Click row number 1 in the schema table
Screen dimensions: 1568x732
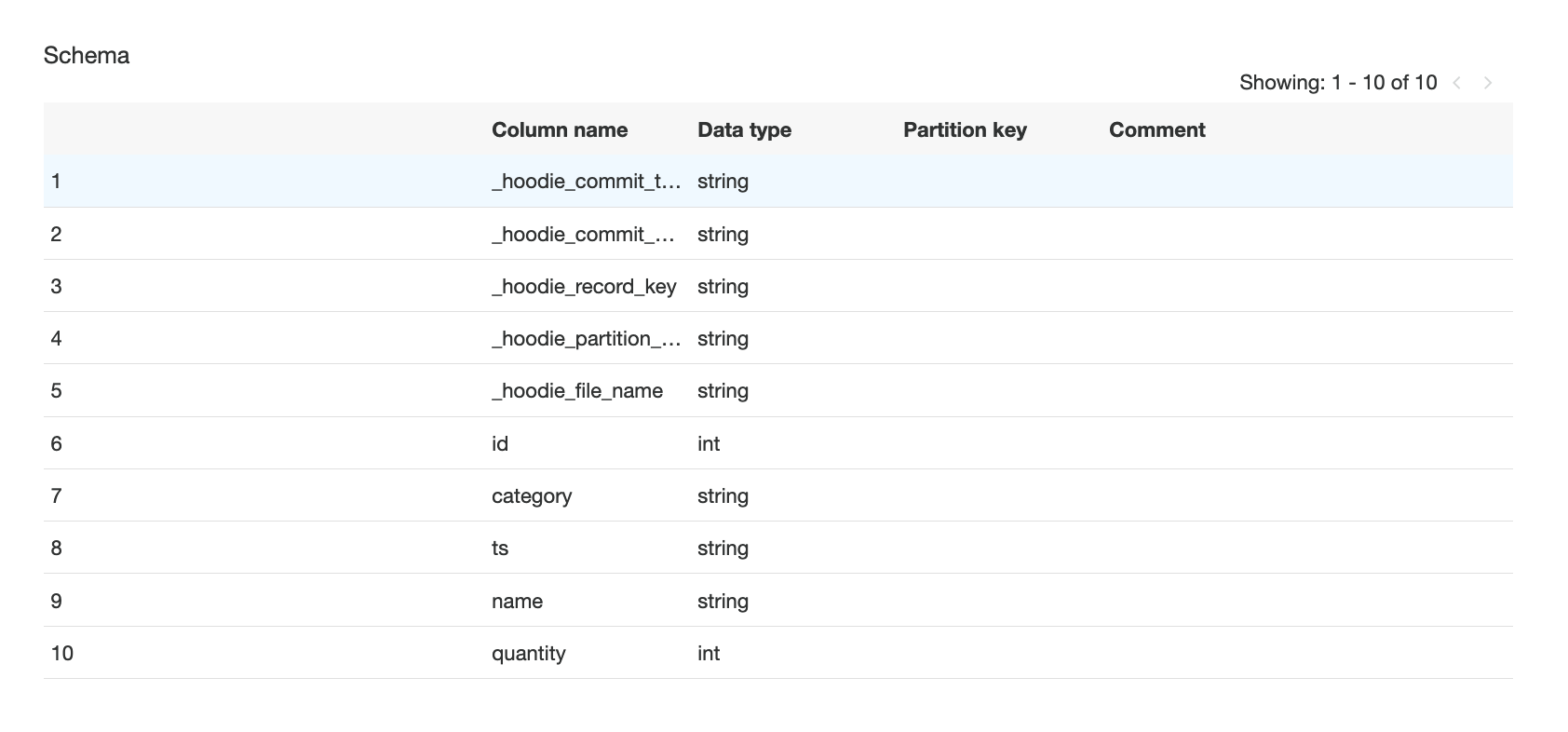(x=57, y=182)
